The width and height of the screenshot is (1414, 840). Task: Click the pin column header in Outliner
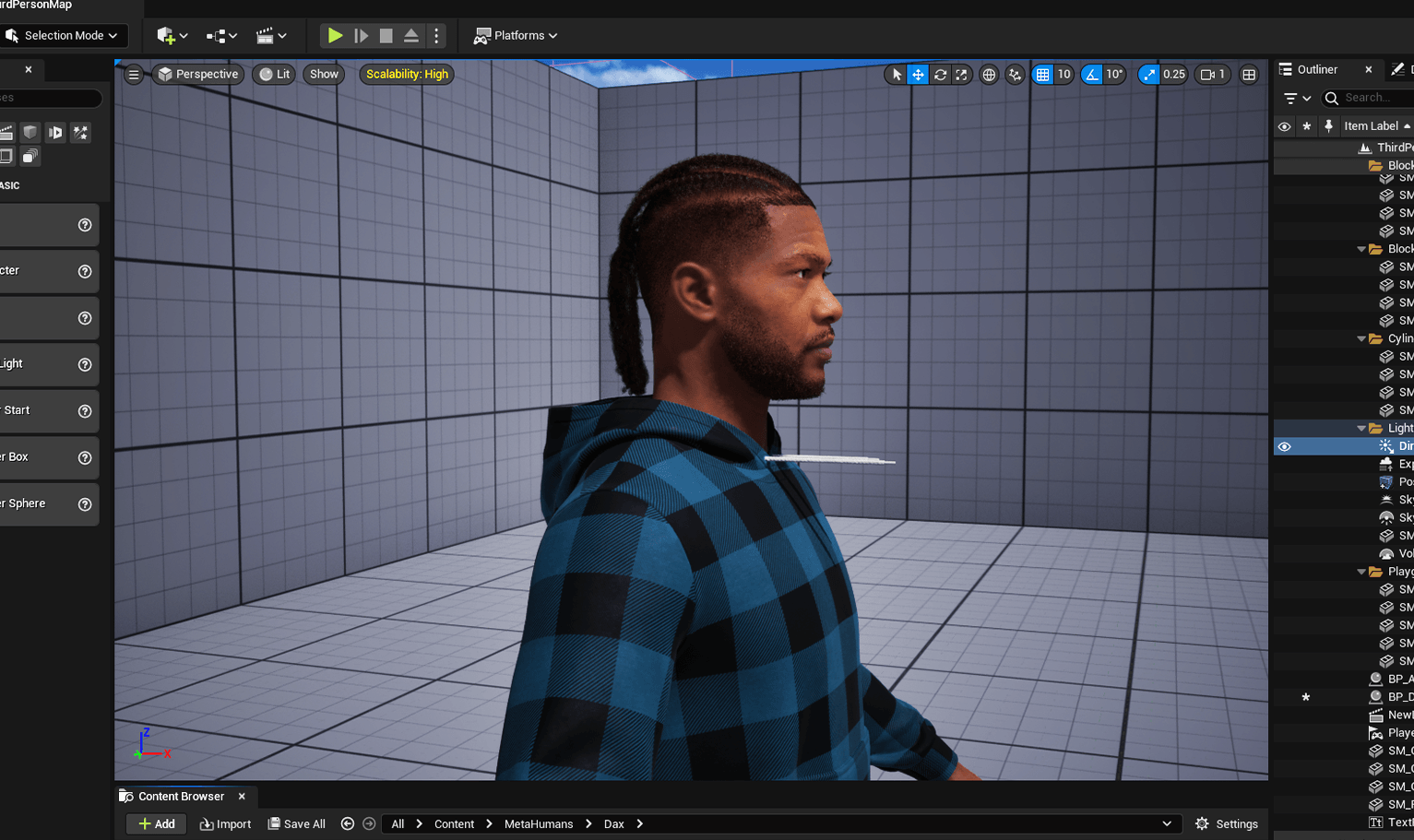point(1328,126)
